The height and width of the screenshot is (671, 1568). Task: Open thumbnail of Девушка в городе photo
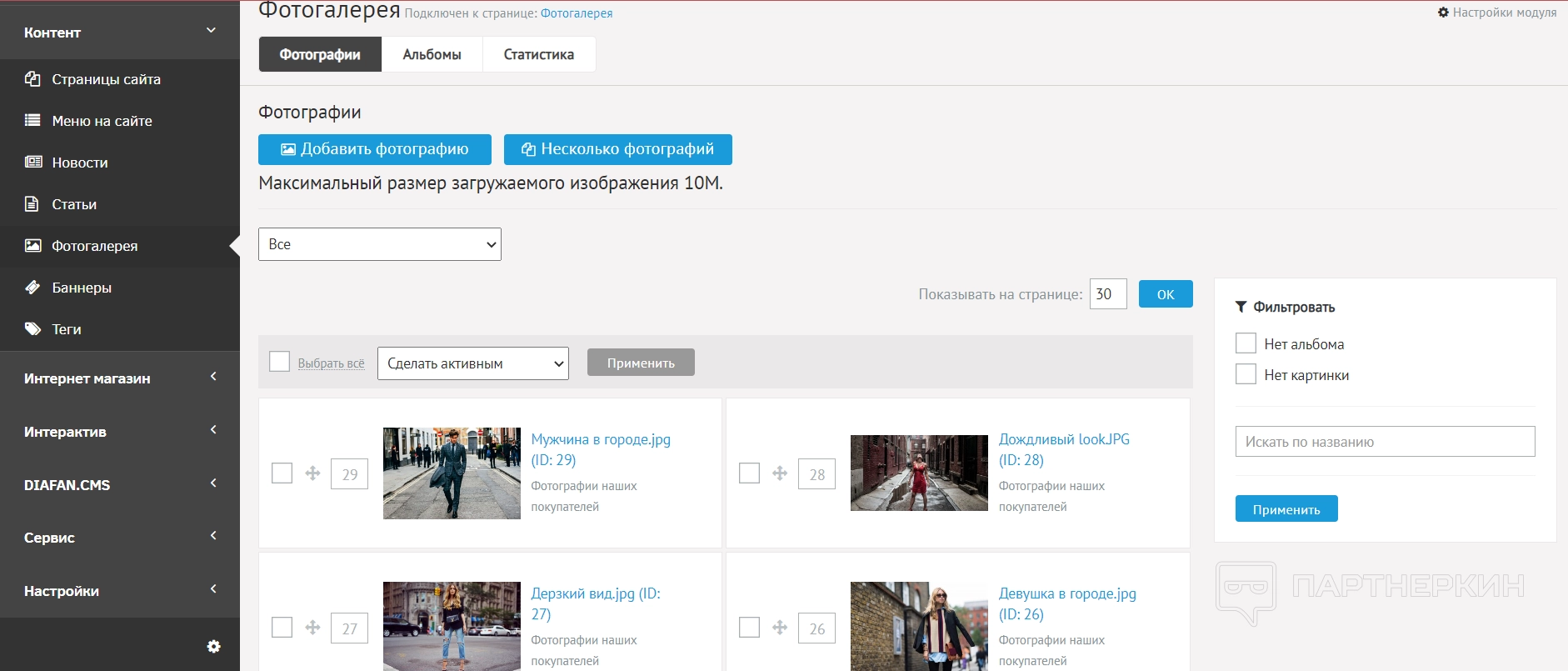pyautogui.click(x=919, y=626)
